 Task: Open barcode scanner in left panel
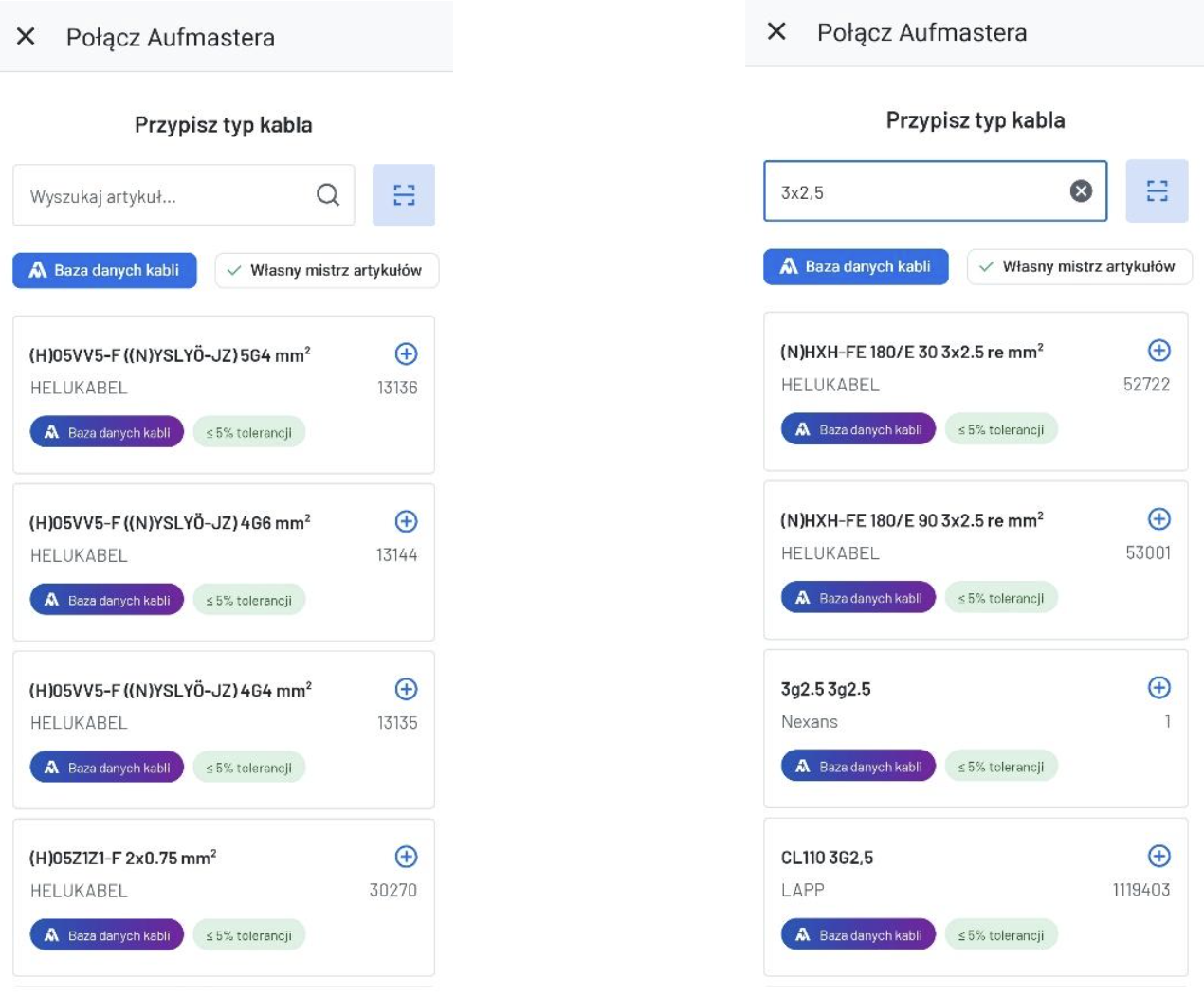pos(404,195)
